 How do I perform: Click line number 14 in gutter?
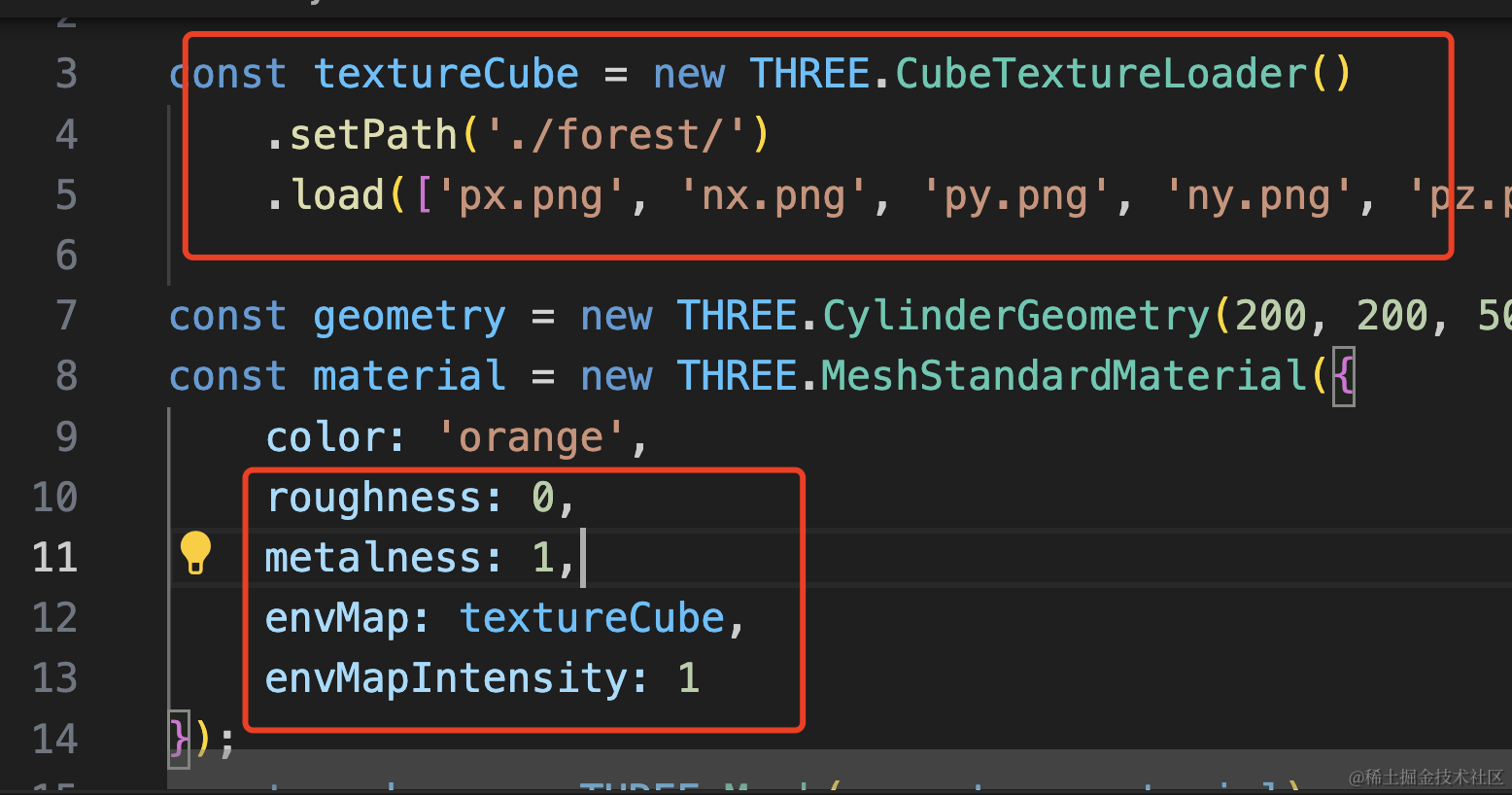[54, 739]
